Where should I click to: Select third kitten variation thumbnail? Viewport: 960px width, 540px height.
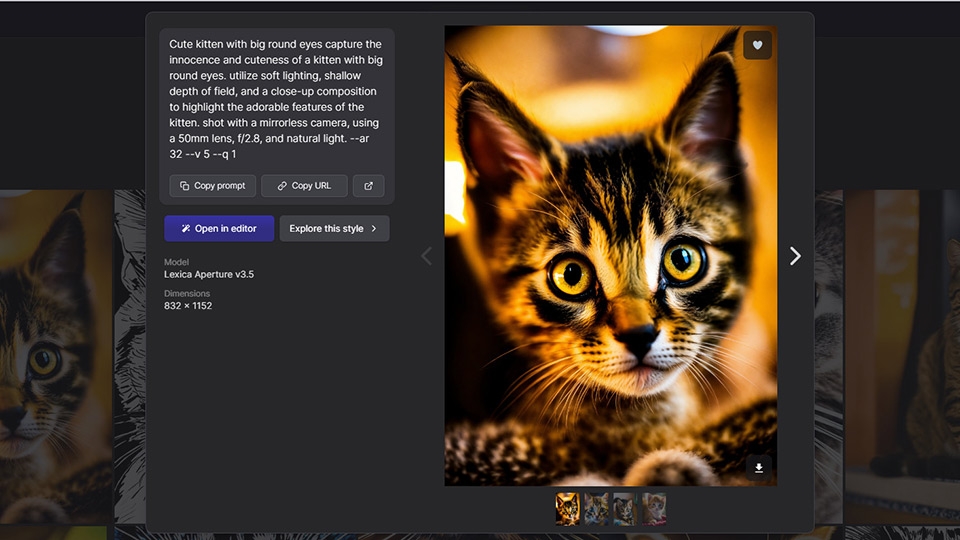click(625, 509)
